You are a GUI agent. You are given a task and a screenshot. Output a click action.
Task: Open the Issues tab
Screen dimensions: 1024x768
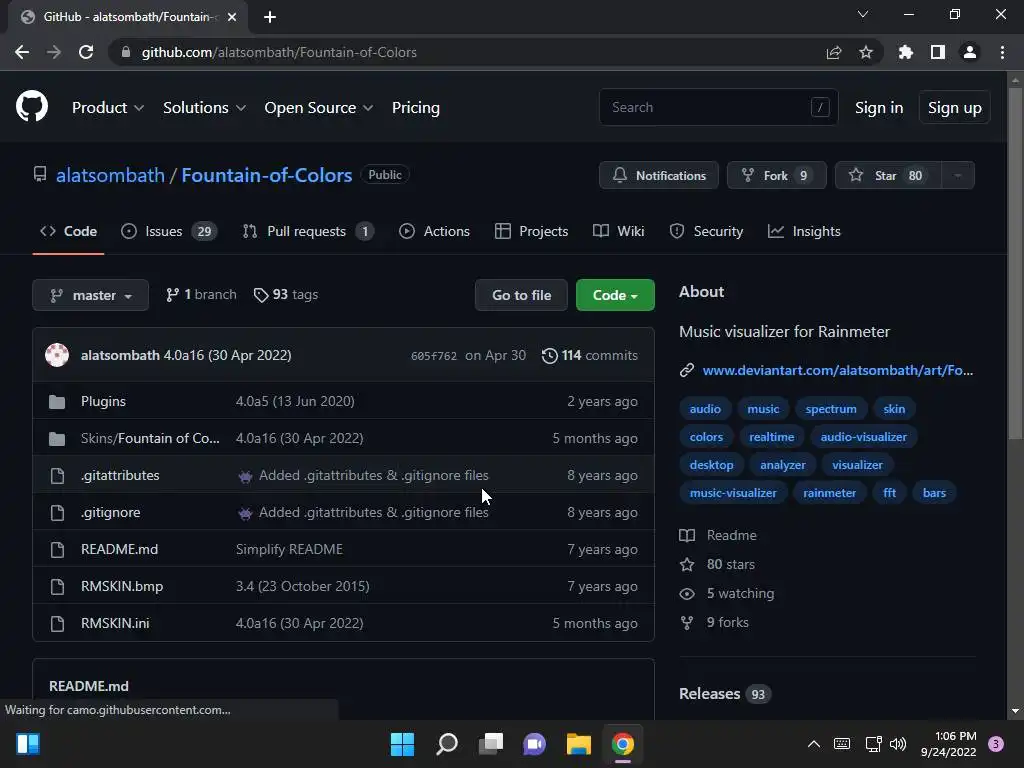(169, 231)
